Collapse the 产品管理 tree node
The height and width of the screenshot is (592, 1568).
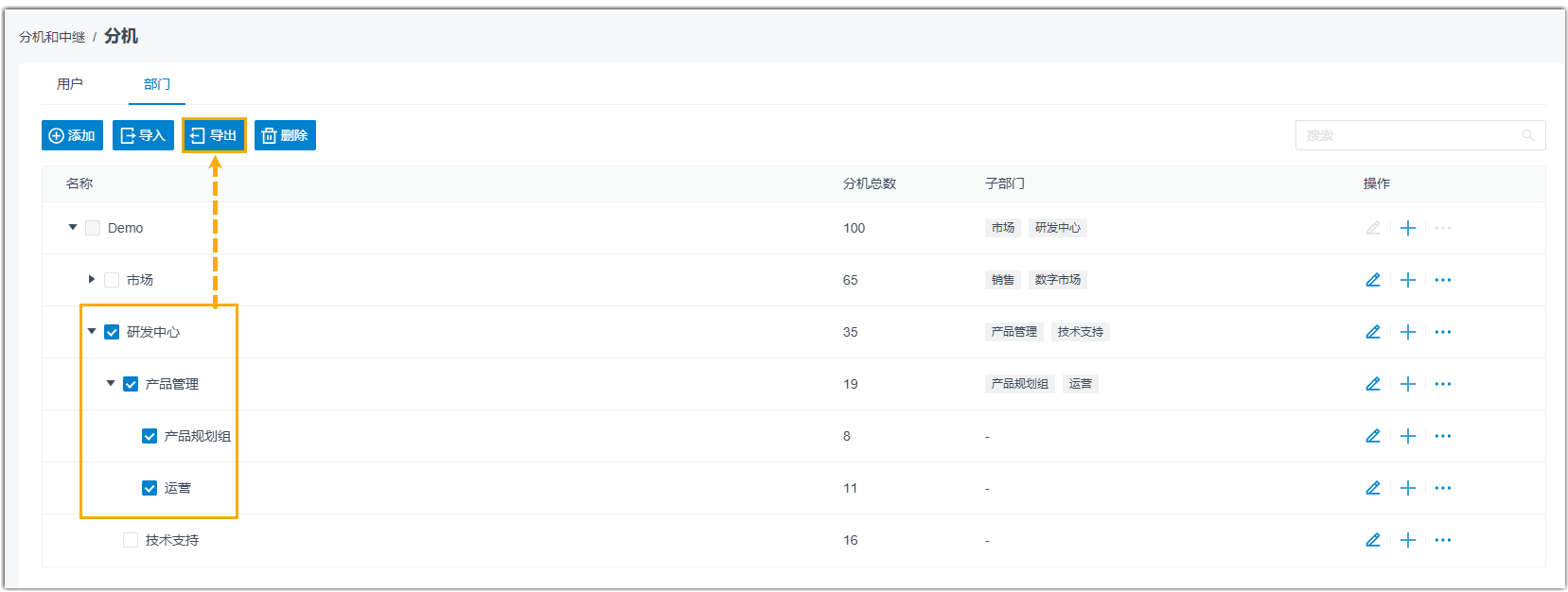pyautogui.click(x=111, y=383)
